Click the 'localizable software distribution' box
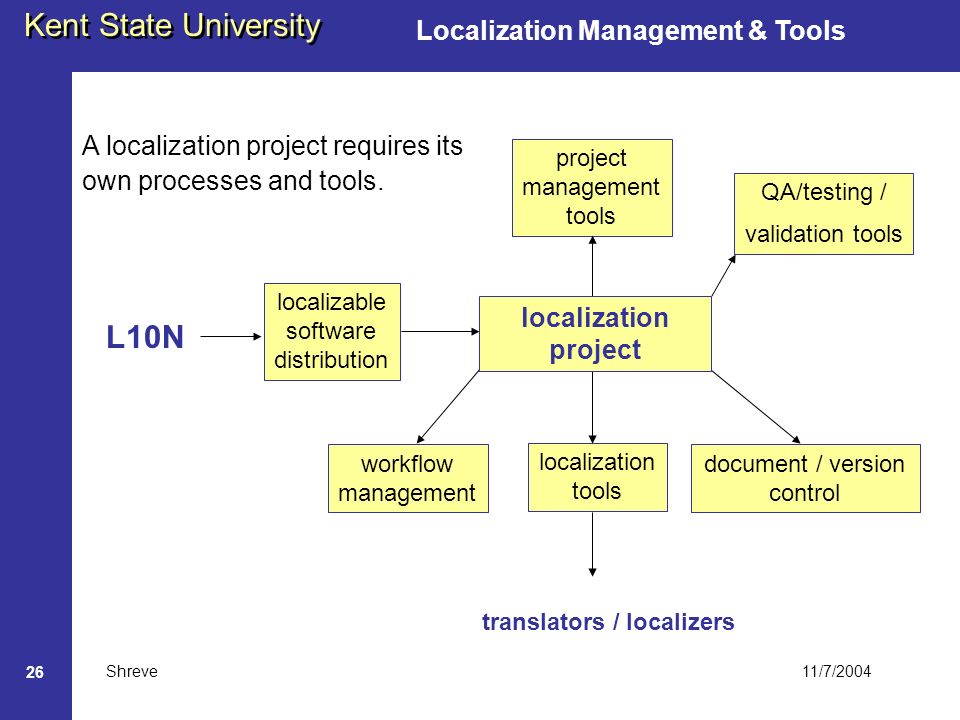Screen dimensions: 960x720 click(332, 332)
